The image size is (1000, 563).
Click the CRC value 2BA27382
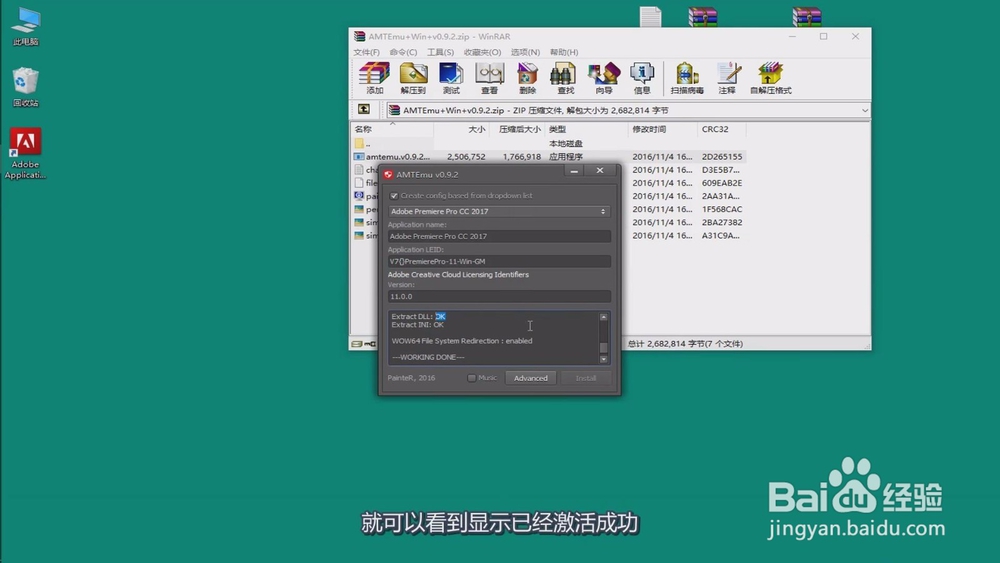point(721,223)
